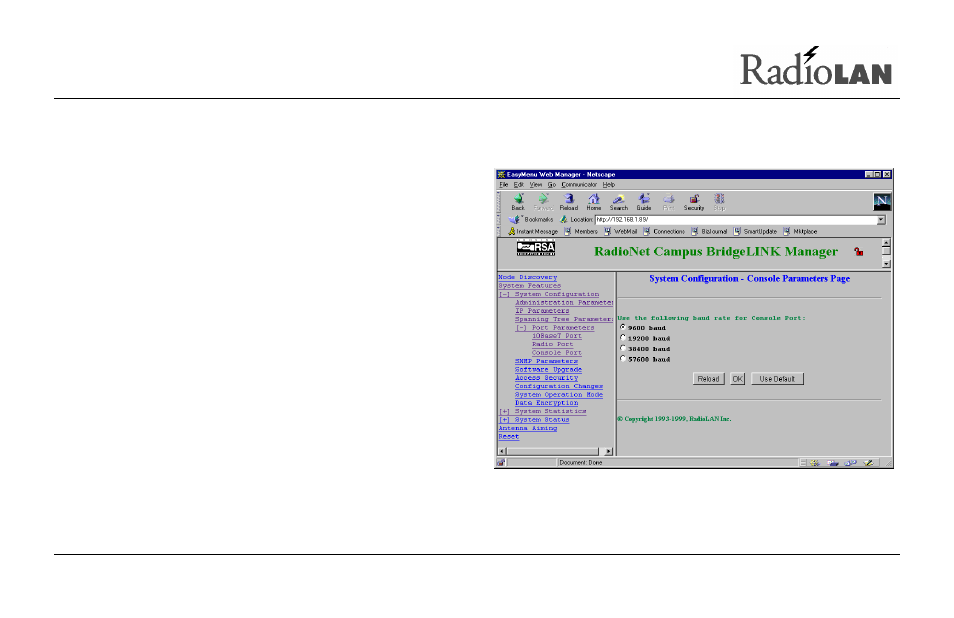The width and height of the screenshot is (954, 618).
Task: Open the Help menu
Action: pyautogui.click(x=609, y=185)
